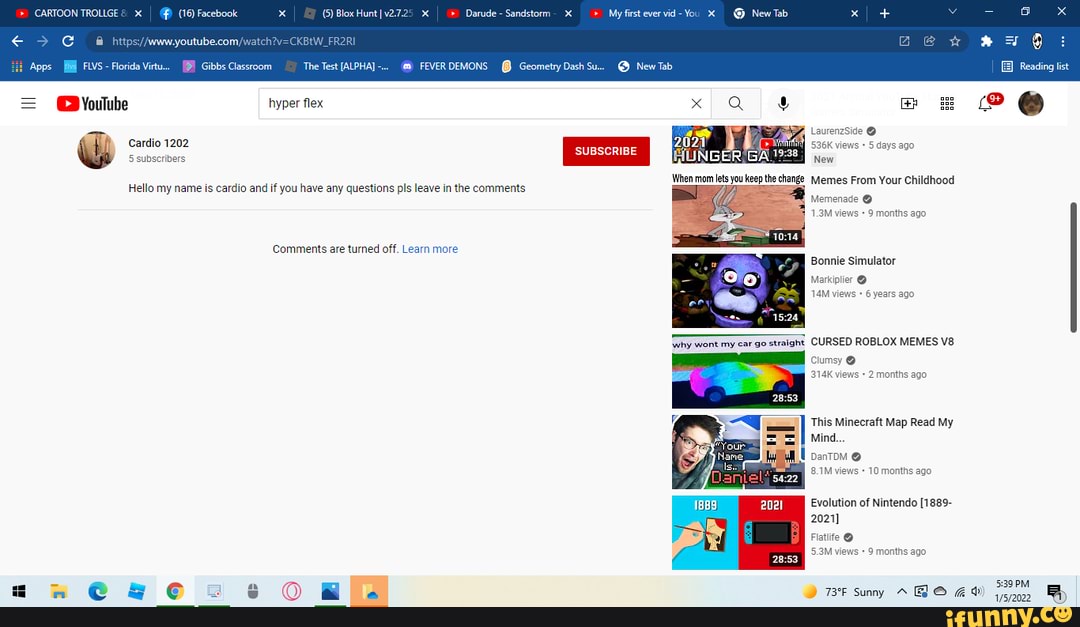
Task: Clear the search box with the X icon
Action: coord(696,104)
